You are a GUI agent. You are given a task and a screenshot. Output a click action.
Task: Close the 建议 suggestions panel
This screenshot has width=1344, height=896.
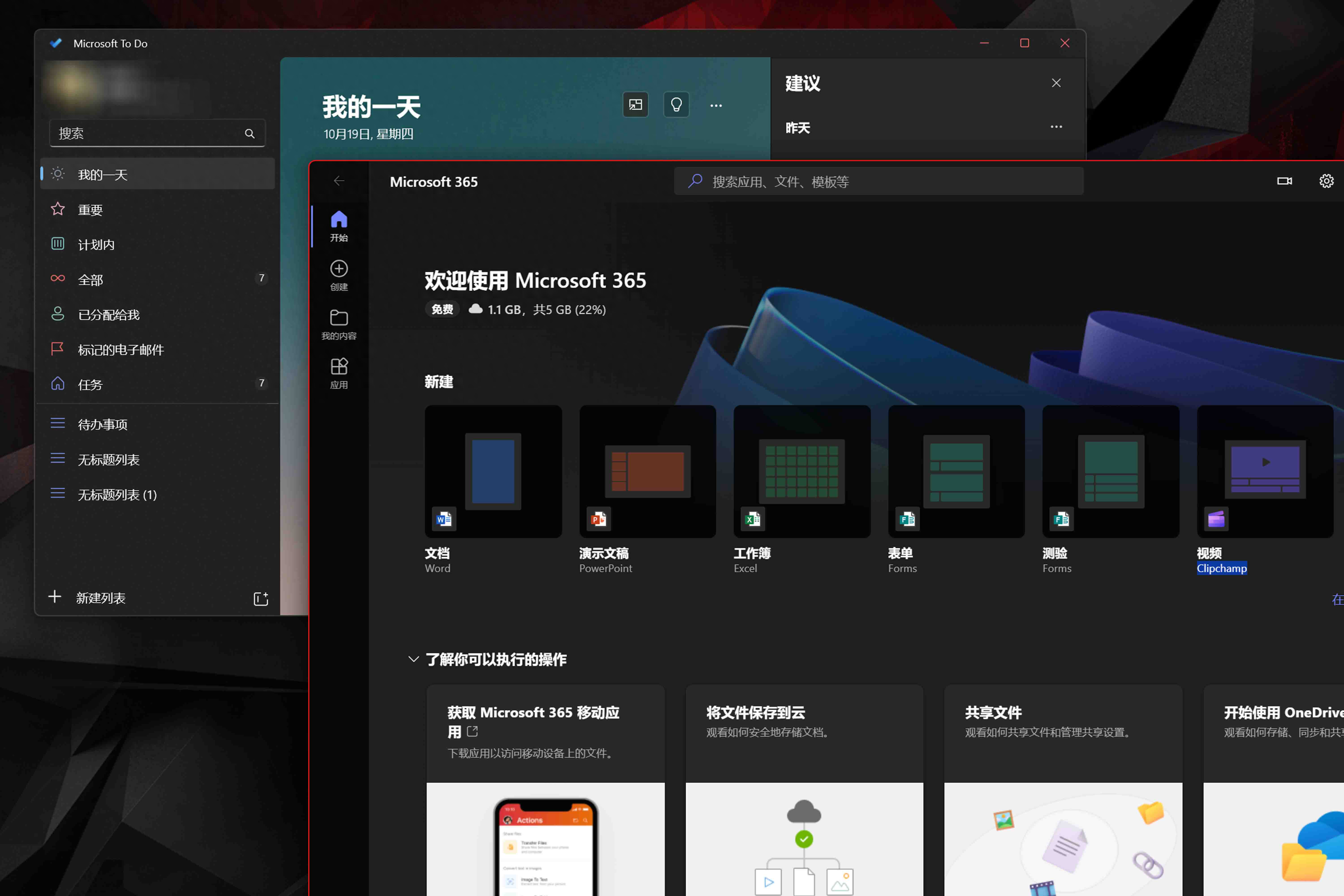tap(1056, 83)
